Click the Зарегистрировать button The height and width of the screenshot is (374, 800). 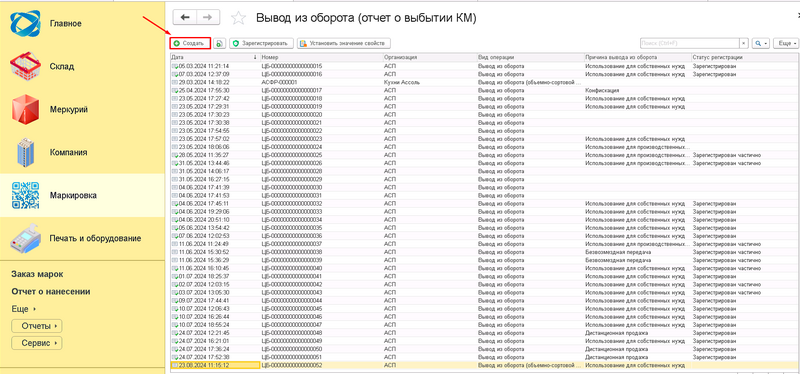coord(262,43)
